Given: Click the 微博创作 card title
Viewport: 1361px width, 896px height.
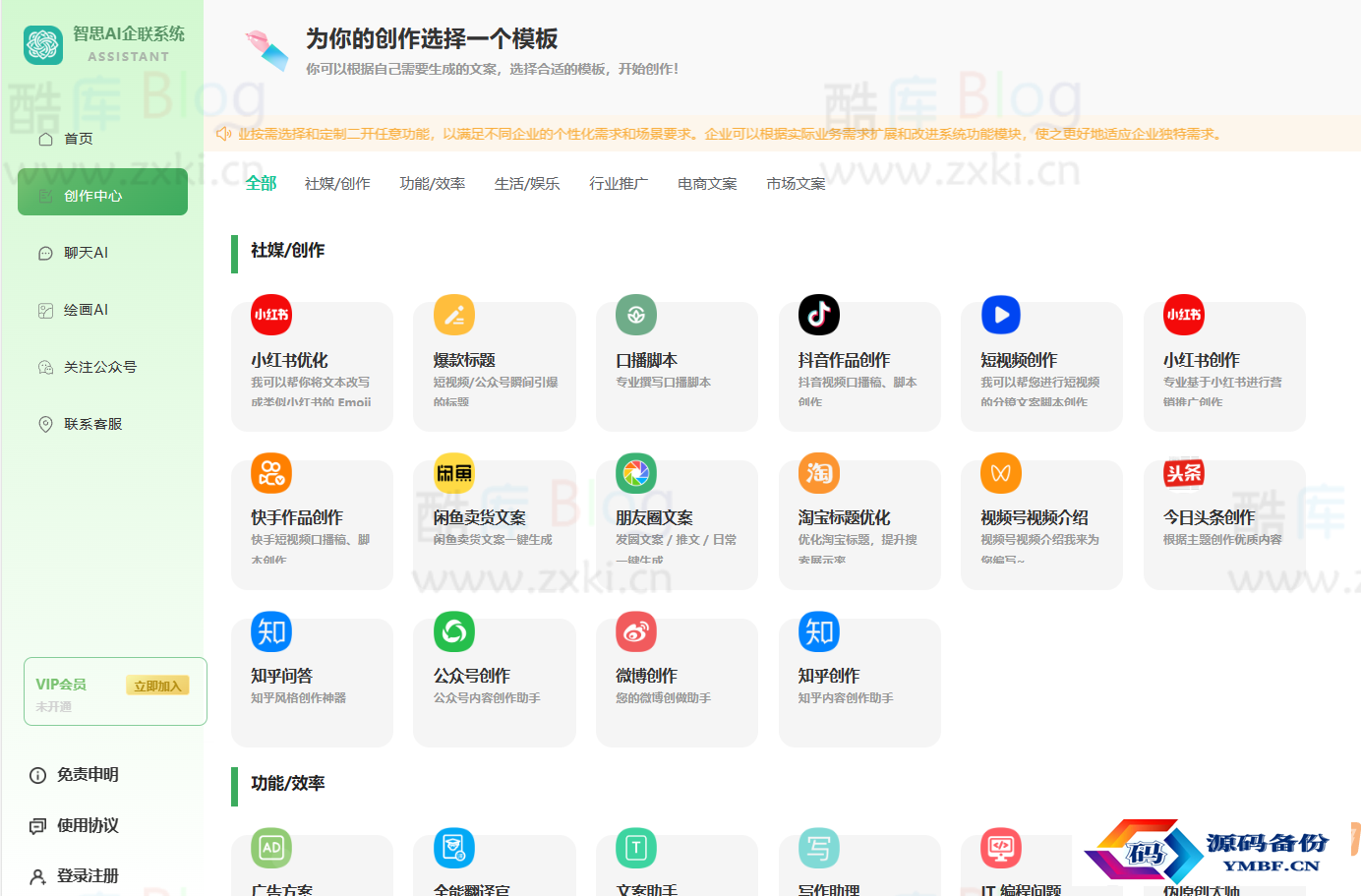Looking at the screenshot, I should (x=646, y=676).
